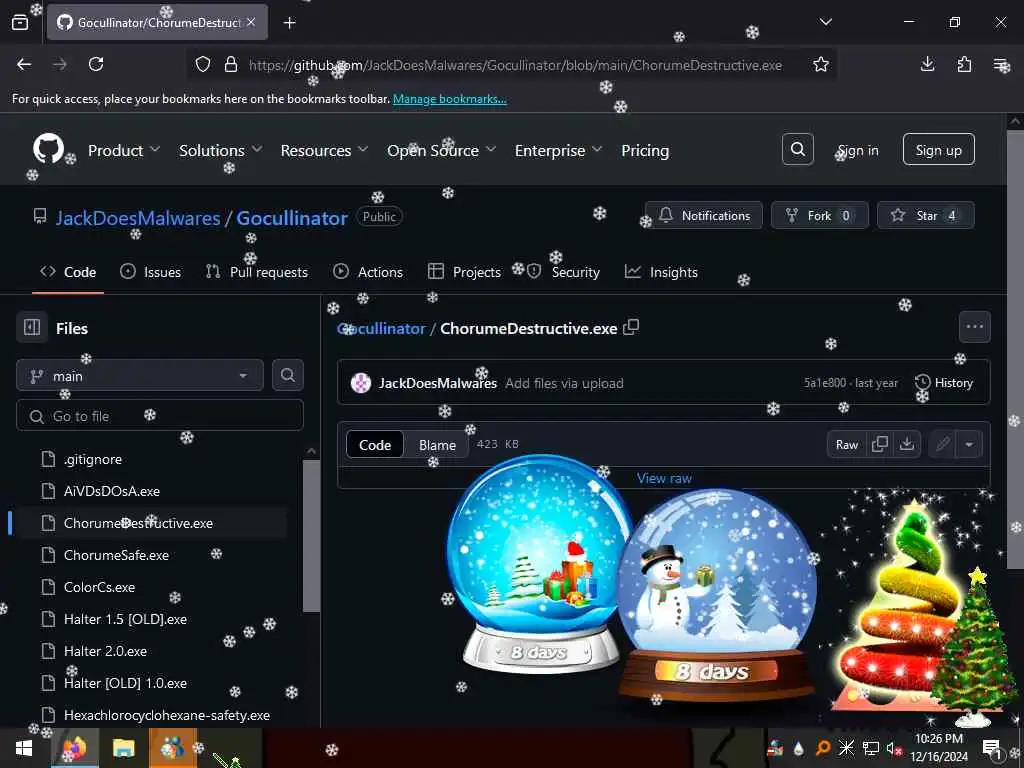The height and width of the screenshot is (768, 1024).
Task: Bookmark this page with the star icon
Action: pyautogui.click(x=821, y=64)
